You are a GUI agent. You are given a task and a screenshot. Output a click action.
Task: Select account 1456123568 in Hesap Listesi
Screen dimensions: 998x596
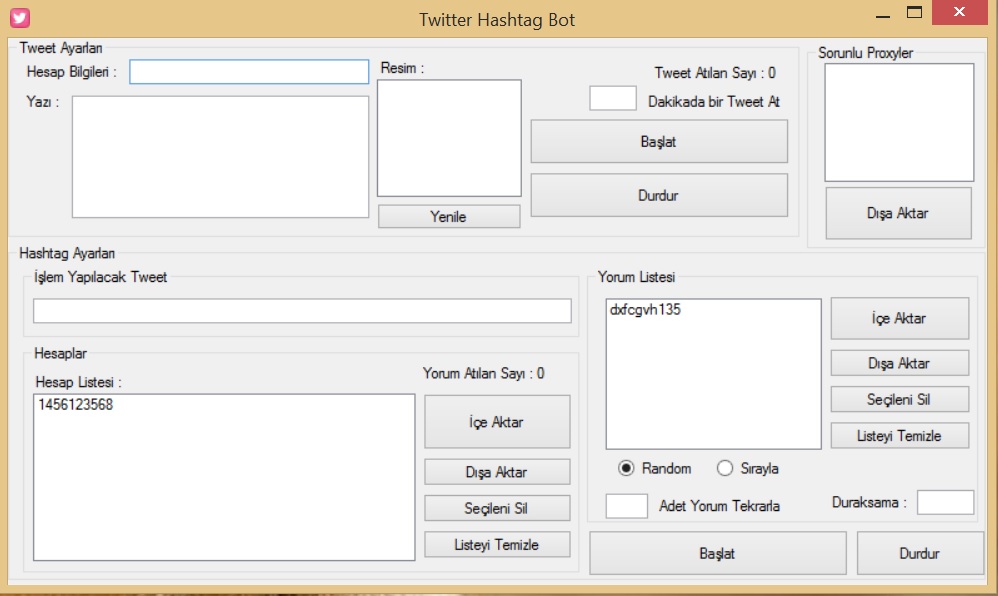[x=76, y=405]
